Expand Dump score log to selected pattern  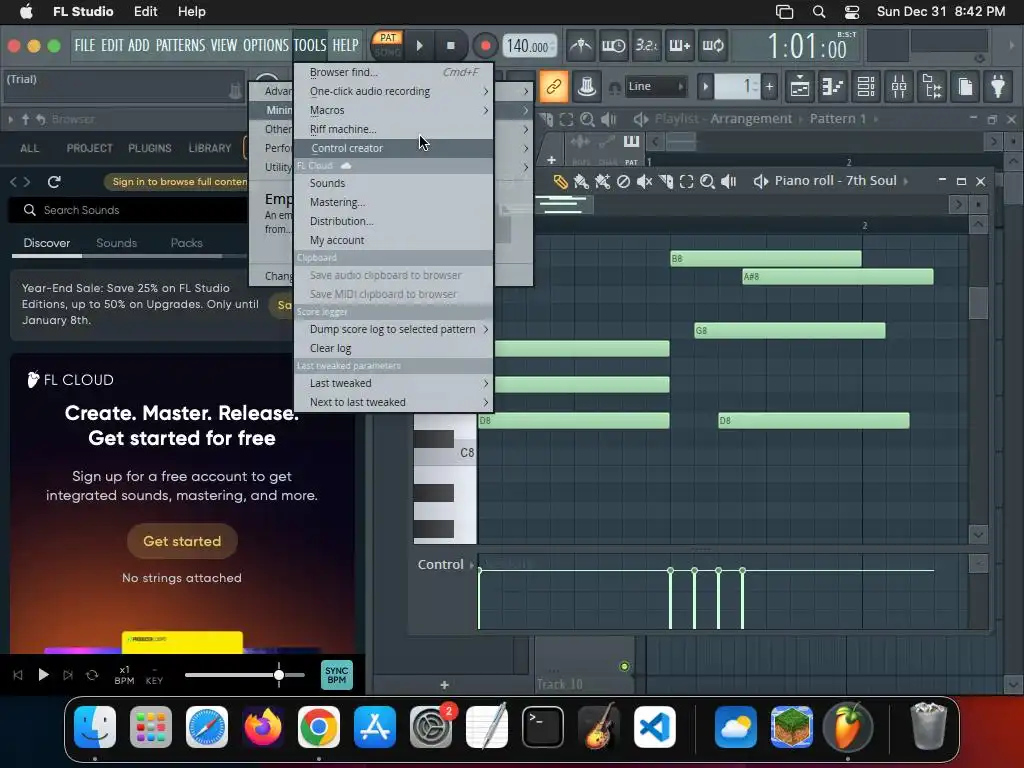pos(393,329)
